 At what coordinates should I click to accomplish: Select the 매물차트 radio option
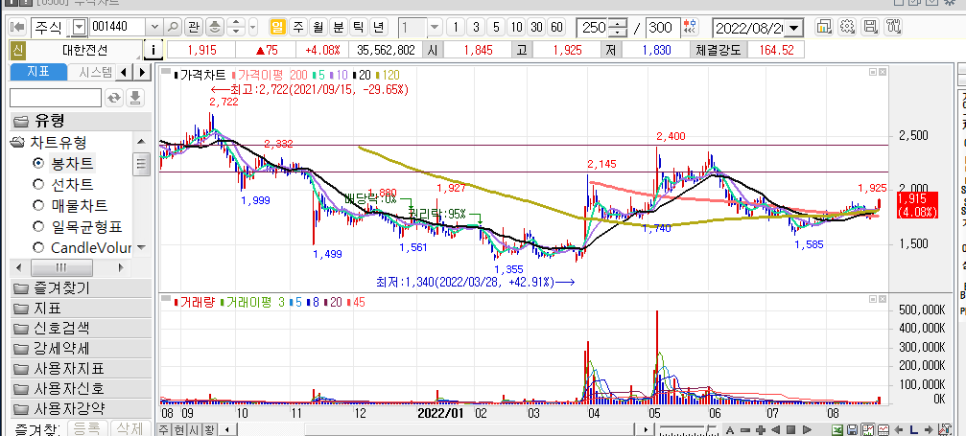38,205
